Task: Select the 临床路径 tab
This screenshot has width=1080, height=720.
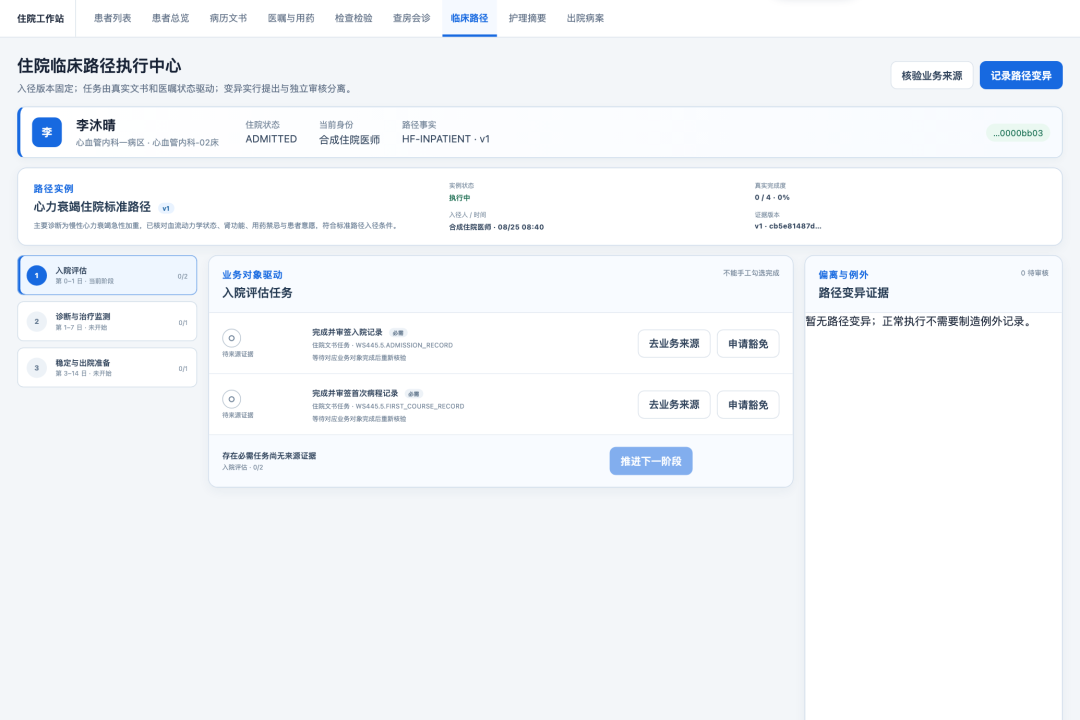Action: (469, 19)
